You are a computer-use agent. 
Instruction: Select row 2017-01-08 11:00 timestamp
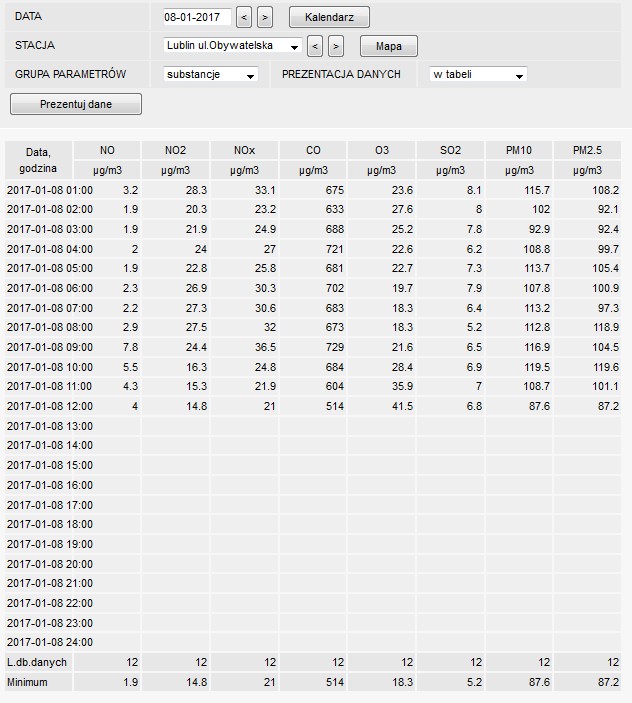[50, 386]
